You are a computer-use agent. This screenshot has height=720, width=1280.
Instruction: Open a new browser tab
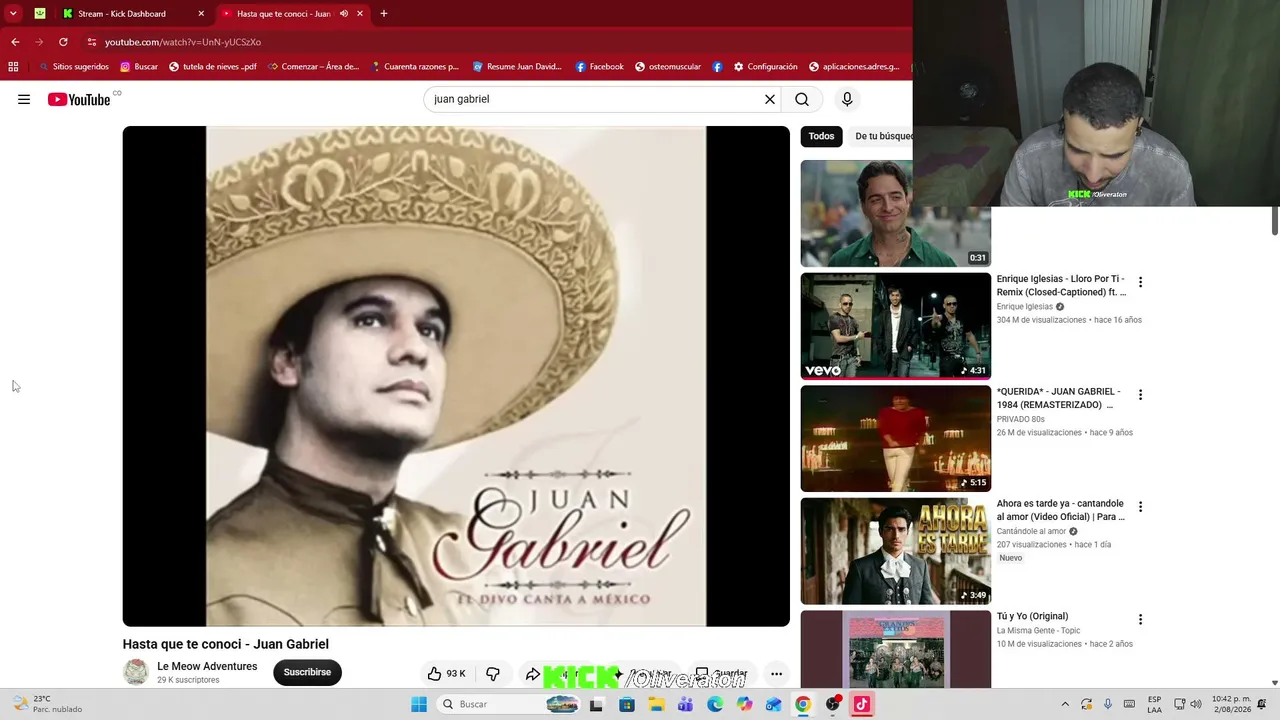384,14
